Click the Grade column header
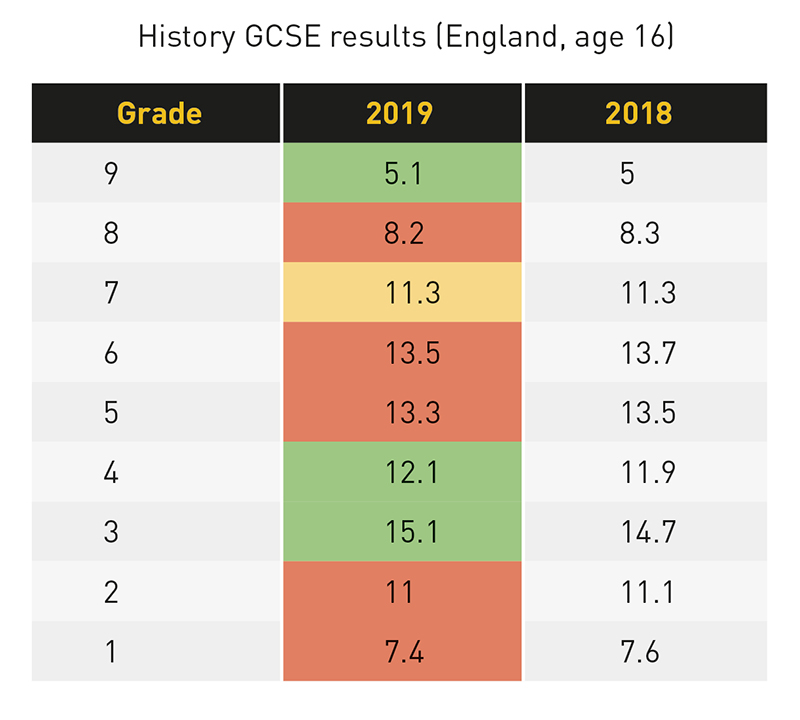 tap(156, 113)
